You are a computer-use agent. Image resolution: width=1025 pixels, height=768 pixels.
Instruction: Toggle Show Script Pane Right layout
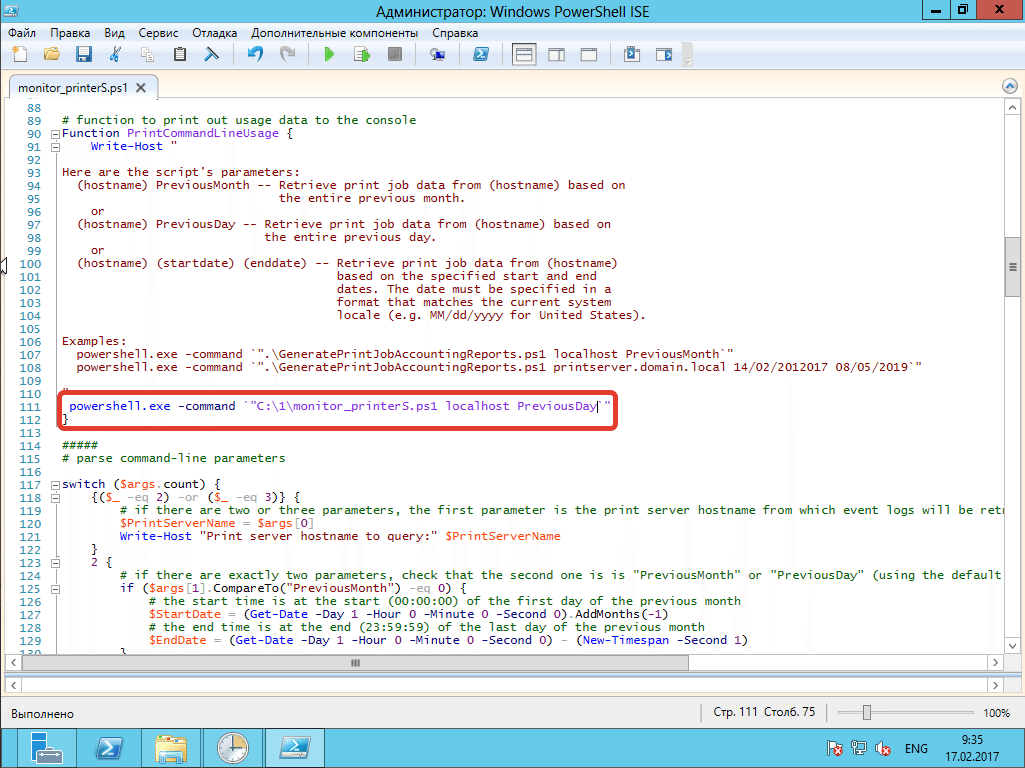click(557, 54)
